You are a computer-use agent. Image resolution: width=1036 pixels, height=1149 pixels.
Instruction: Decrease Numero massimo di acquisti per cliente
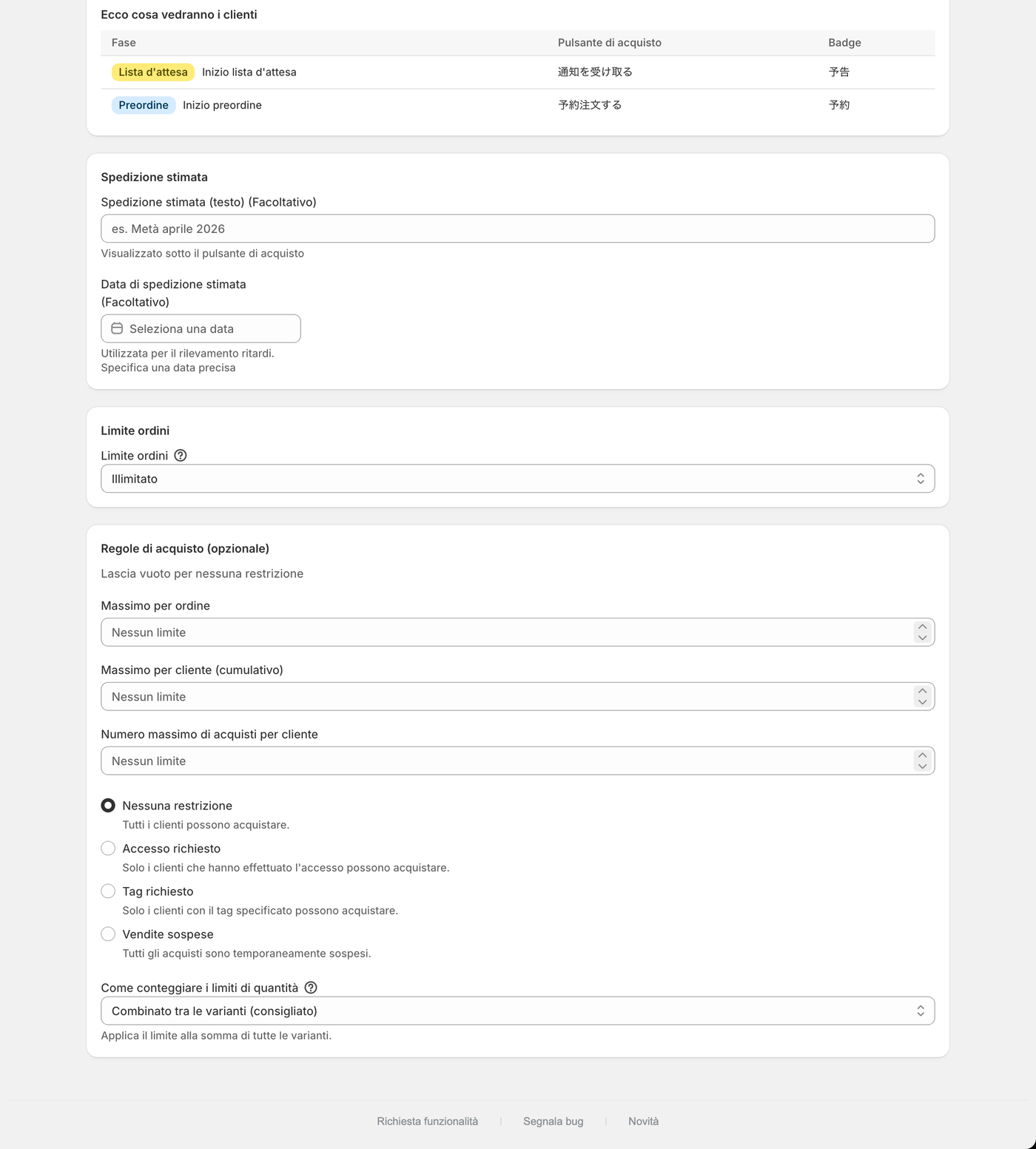tap(922, 766)
